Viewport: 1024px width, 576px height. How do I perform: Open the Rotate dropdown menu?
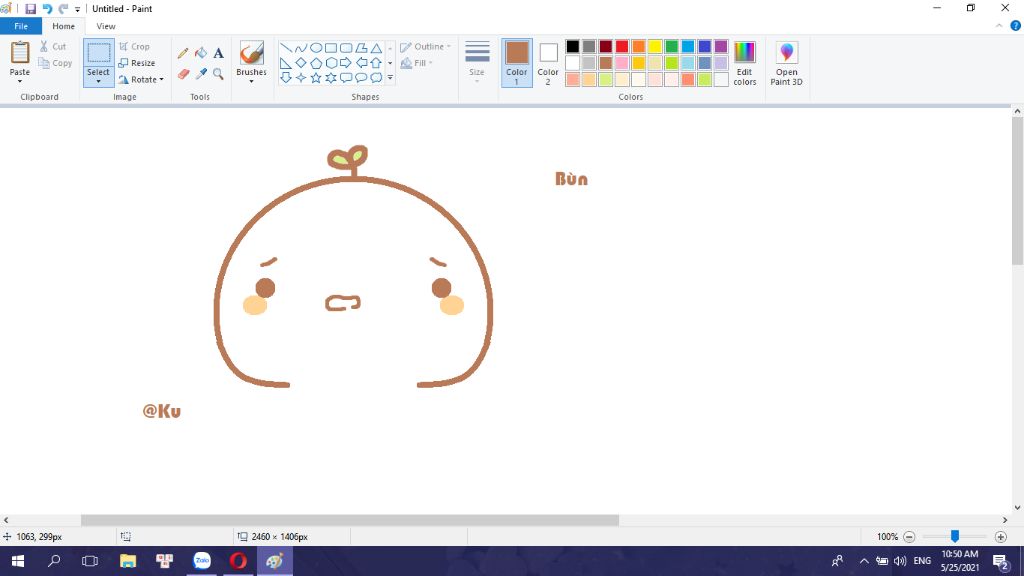coord(140,80)
